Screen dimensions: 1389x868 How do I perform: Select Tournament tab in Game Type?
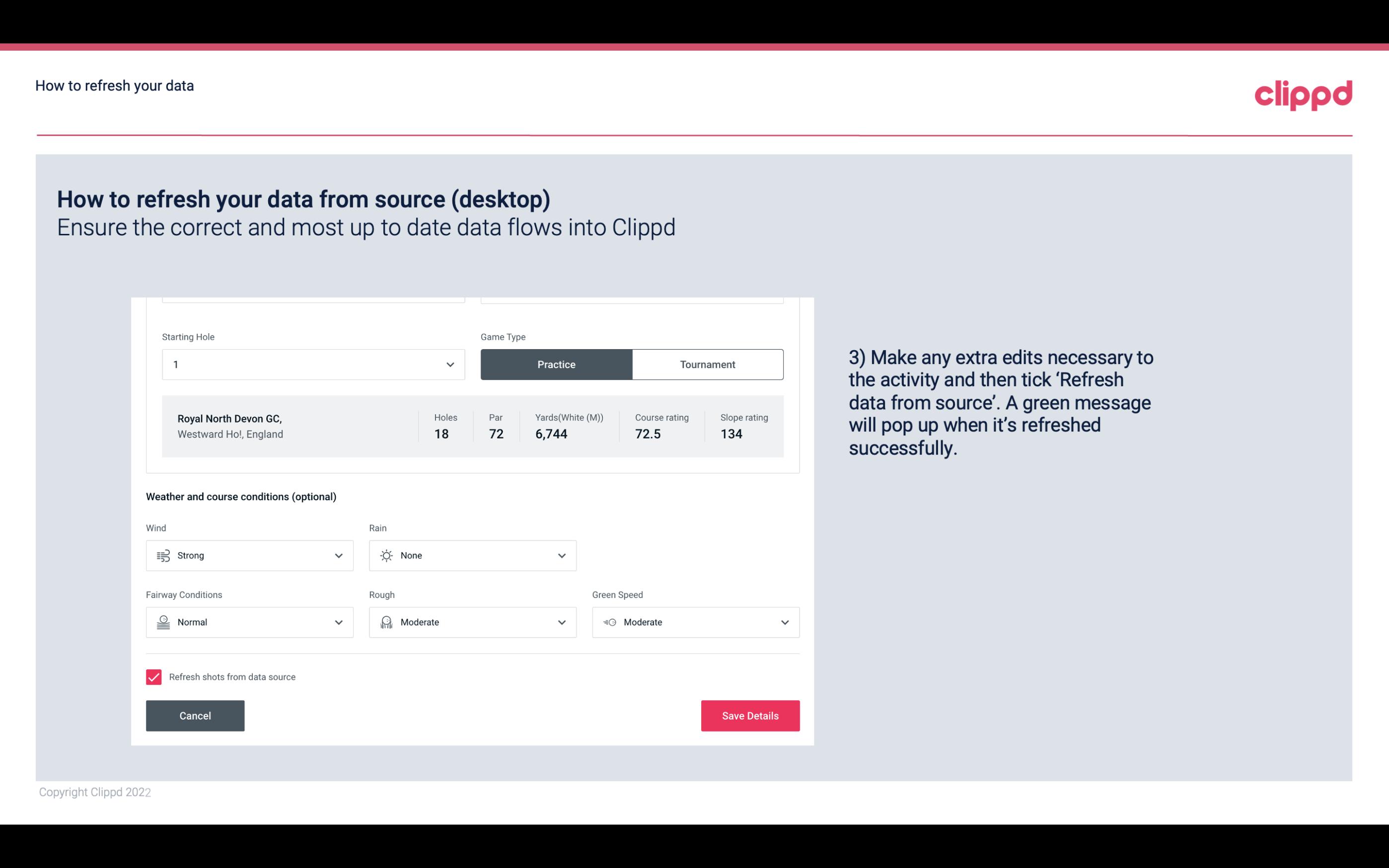pos(707,364)
